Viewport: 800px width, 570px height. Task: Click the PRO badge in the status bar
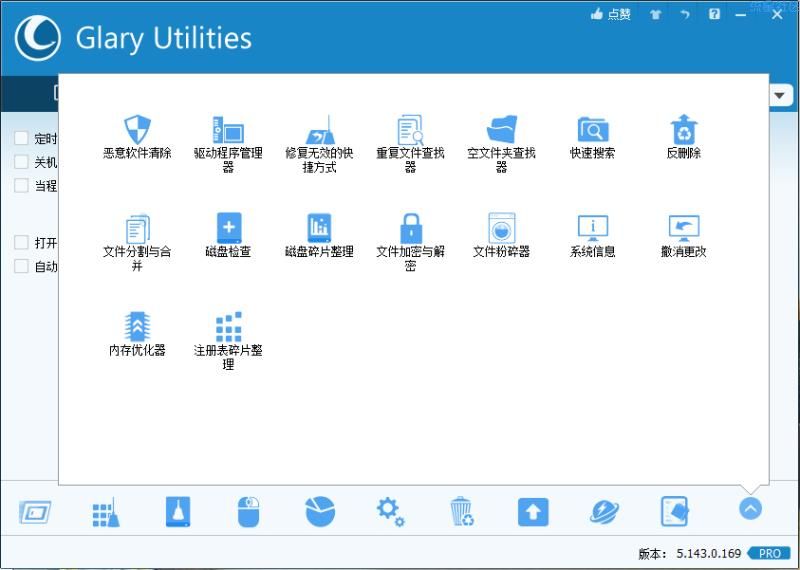pyautogui.click(x=769, y=553)
